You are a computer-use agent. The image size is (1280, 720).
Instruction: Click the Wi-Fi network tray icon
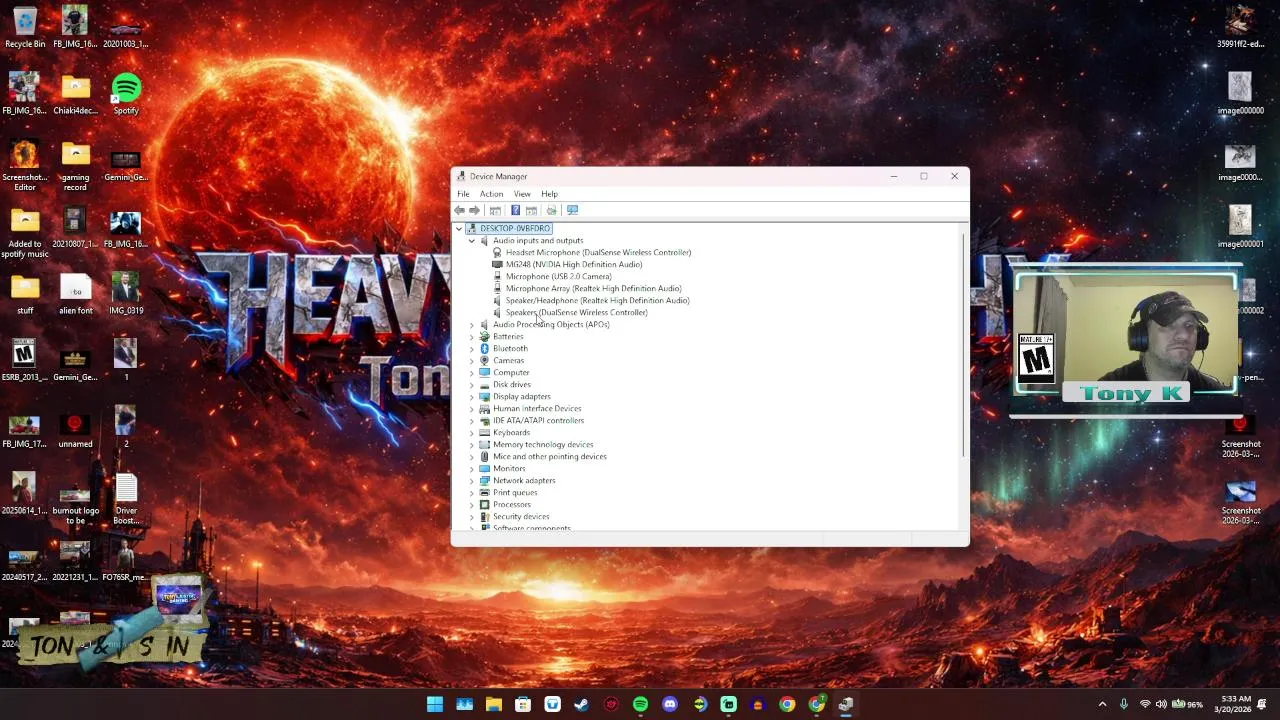[x=1145, y=705]
